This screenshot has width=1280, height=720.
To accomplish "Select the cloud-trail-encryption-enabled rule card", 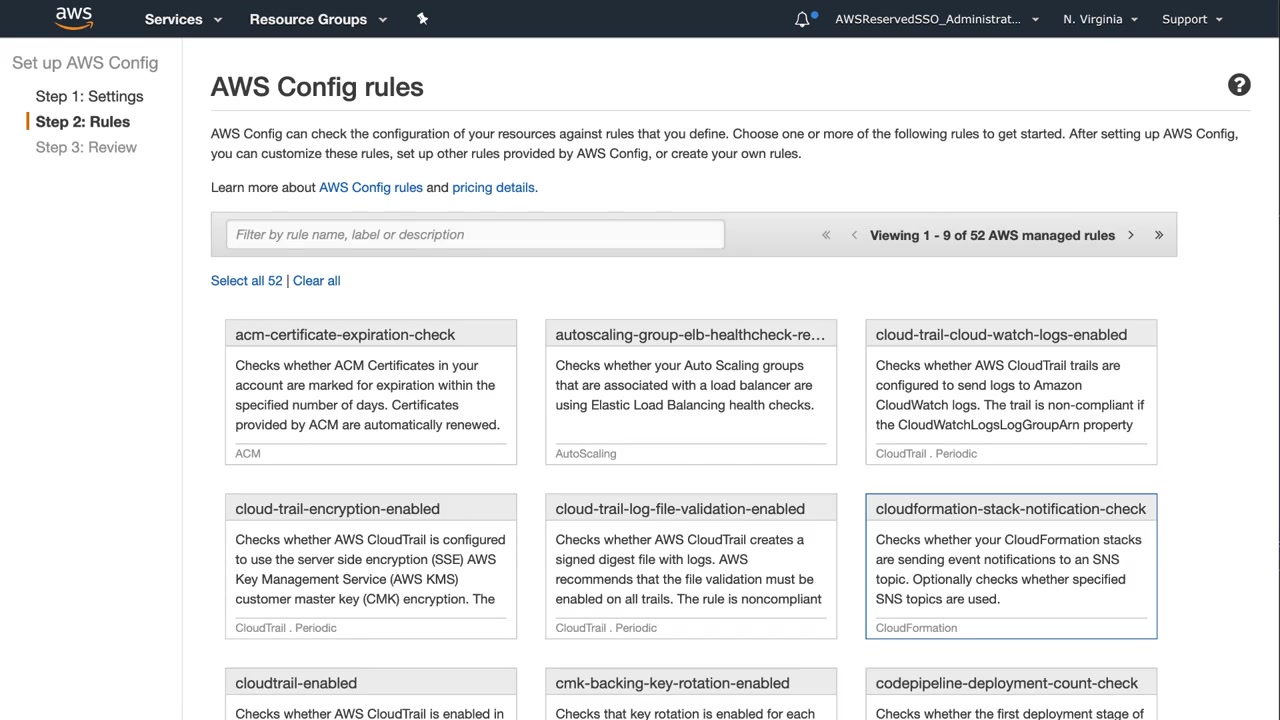I will click(371, 566).
